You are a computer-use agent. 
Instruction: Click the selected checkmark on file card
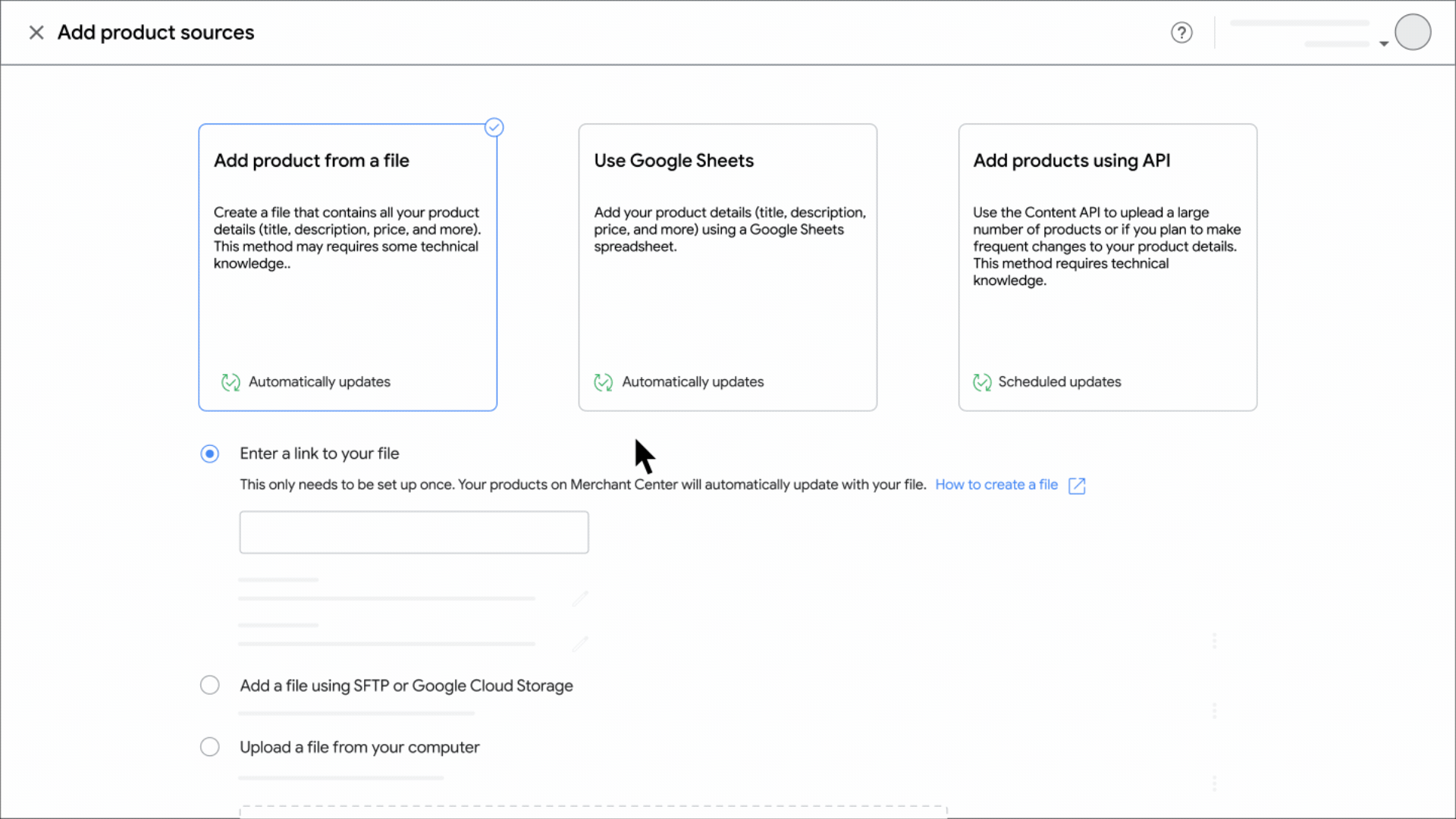[x=494, y=127]
